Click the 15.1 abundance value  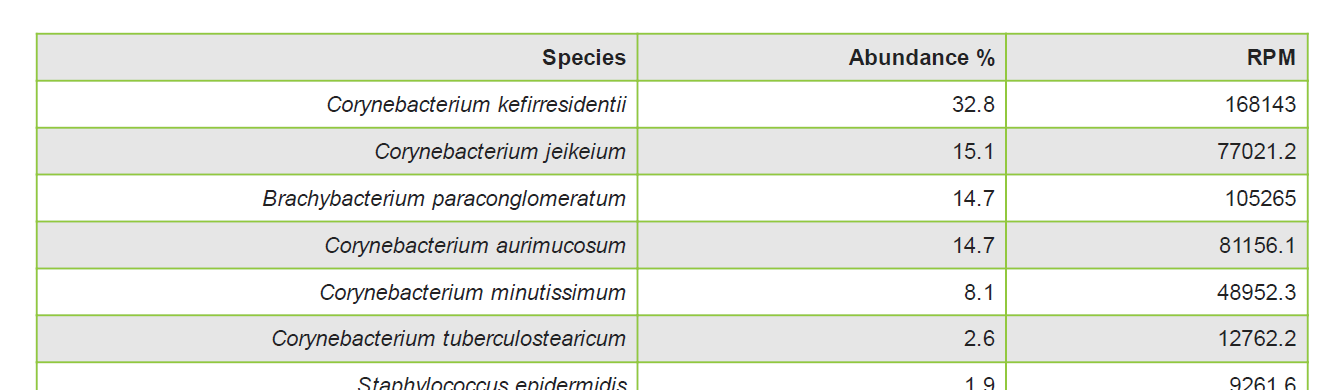click(973, 151)
